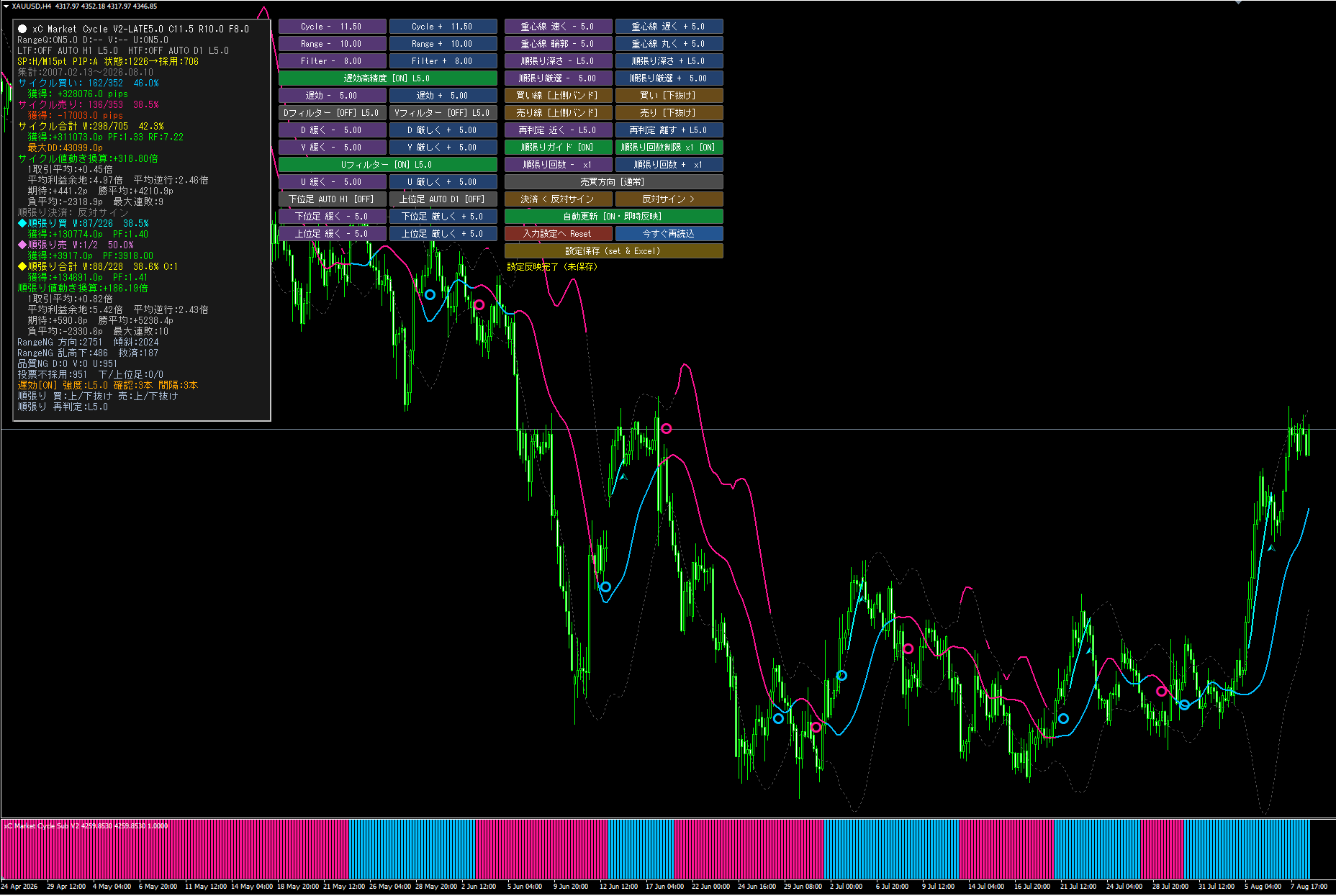The width and height of the screenshot is (1336, 896).
Task: Decrease Filter with the Filter - 8.00 button
Action: coord(332,61)
